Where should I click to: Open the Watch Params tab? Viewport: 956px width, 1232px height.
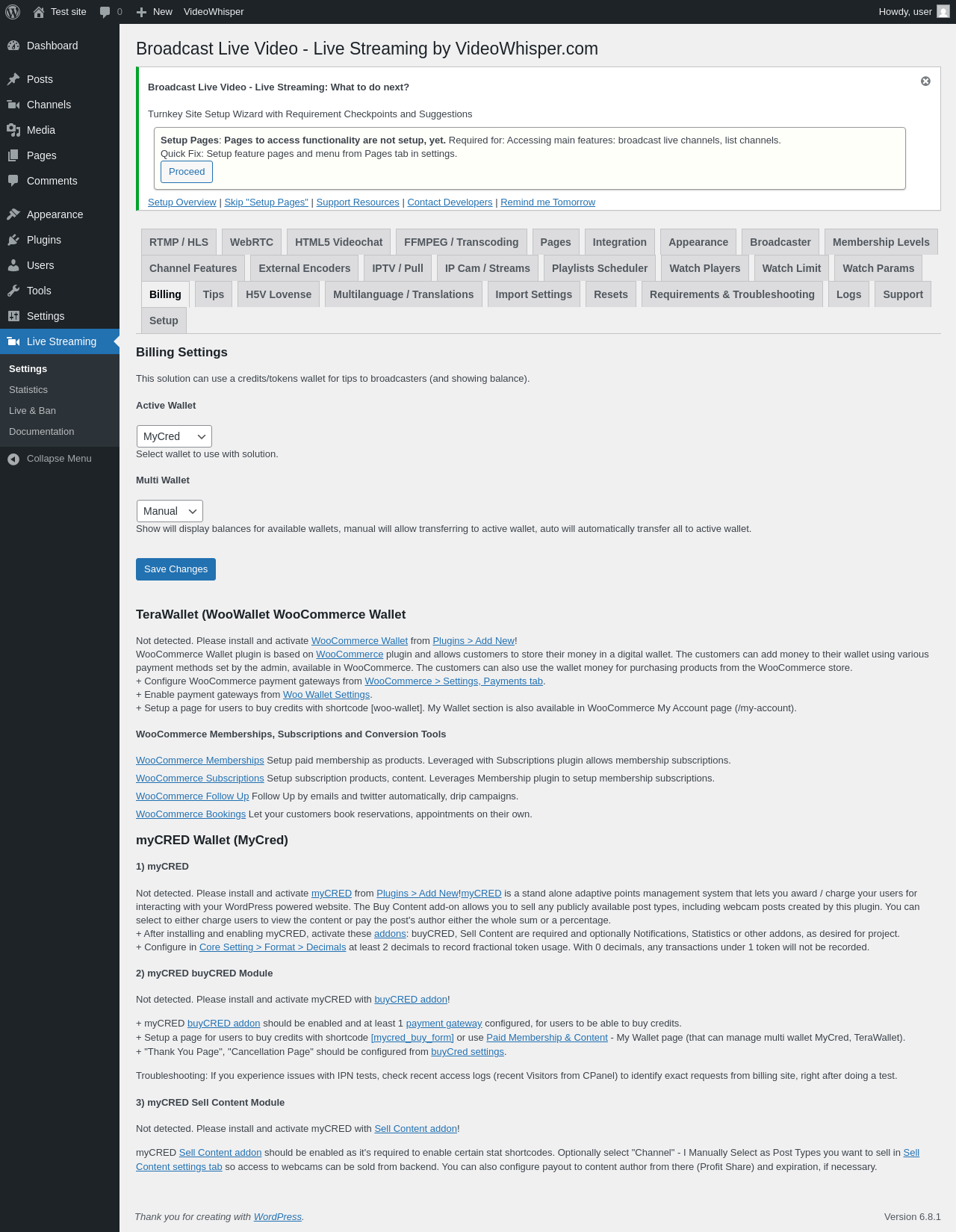click(x=878, y=268)
